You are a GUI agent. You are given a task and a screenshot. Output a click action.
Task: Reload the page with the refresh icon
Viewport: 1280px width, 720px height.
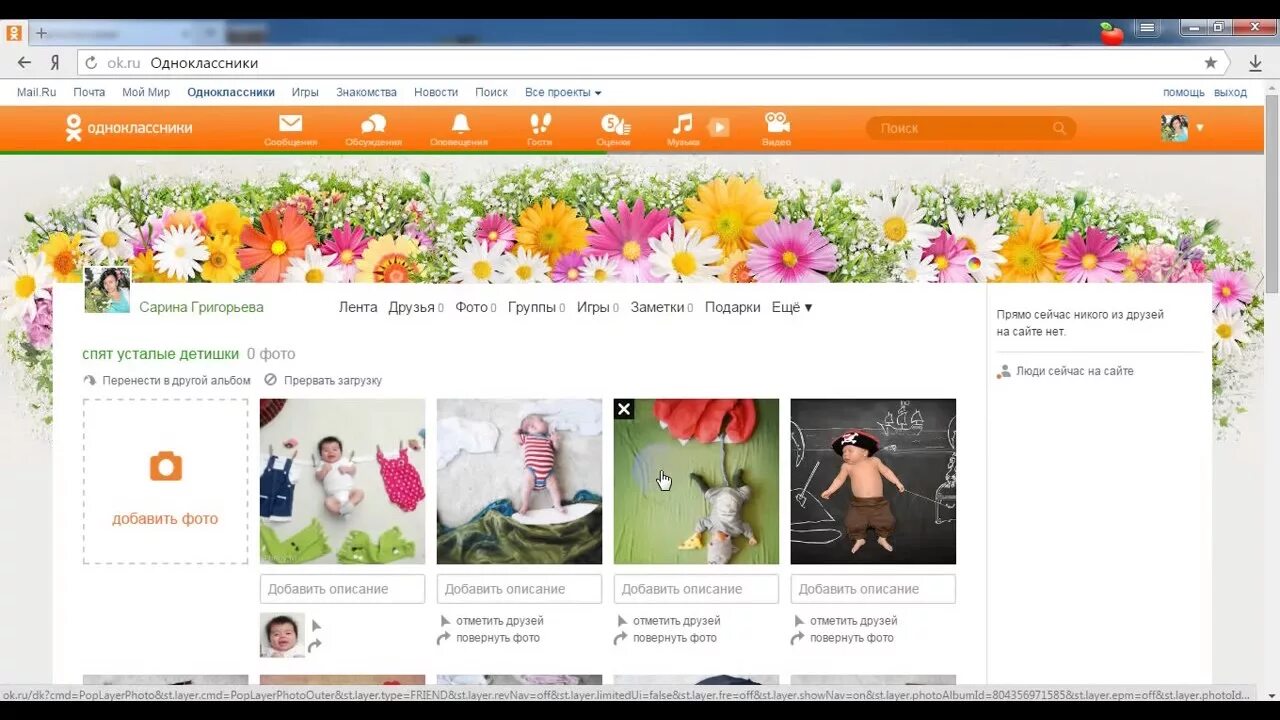[91, 63]
